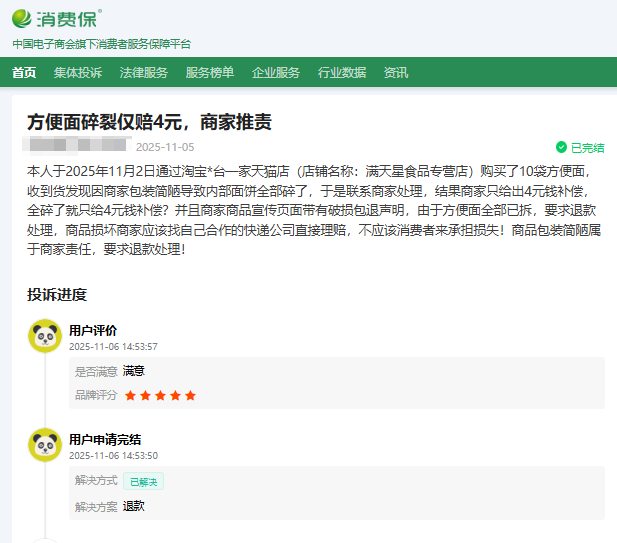Switch to the 服务榜单 page
The width and height of the screenshot is (617, 543).
pos(210,72)
